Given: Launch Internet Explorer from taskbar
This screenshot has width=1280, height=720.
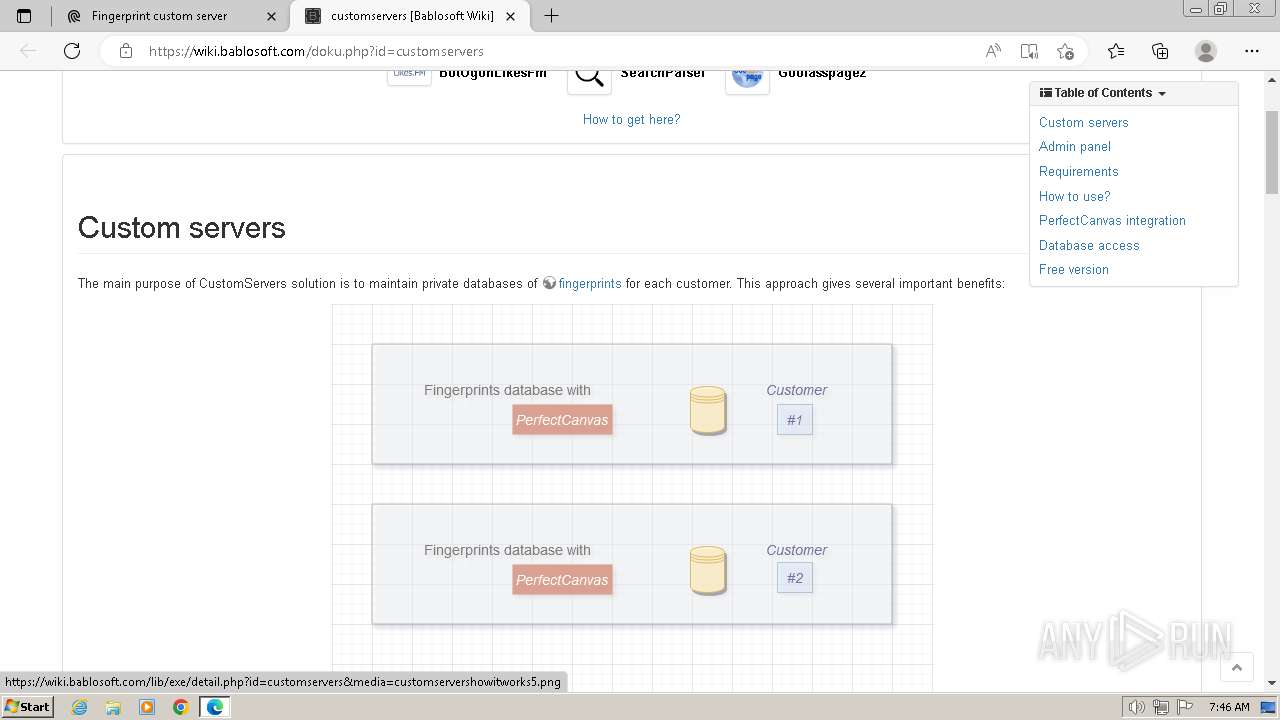Looking at the screenshot, I should pos(79,707).
